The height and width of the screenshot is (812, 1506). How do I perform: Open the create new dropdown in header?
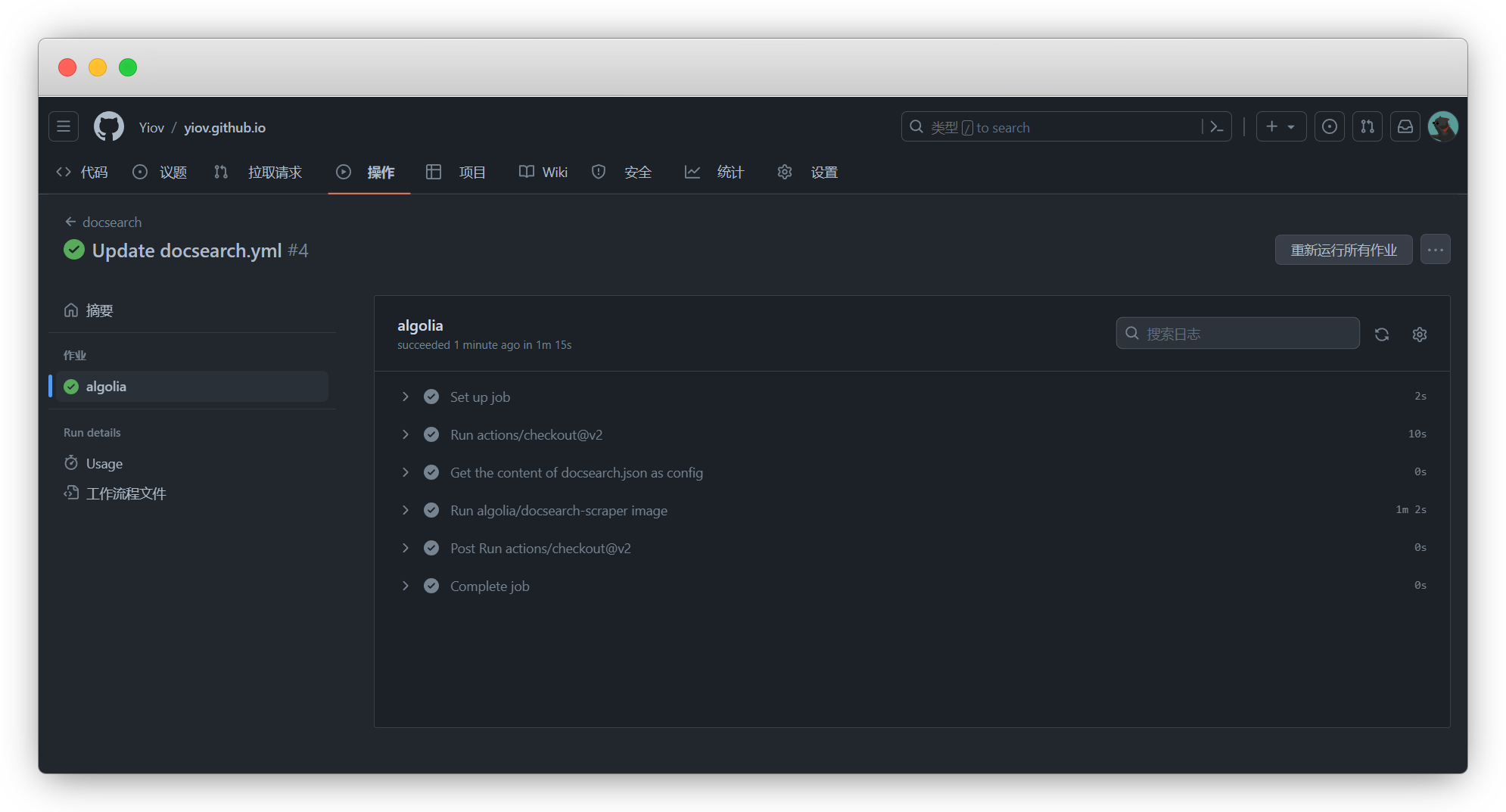click(x=1280, y=126)
